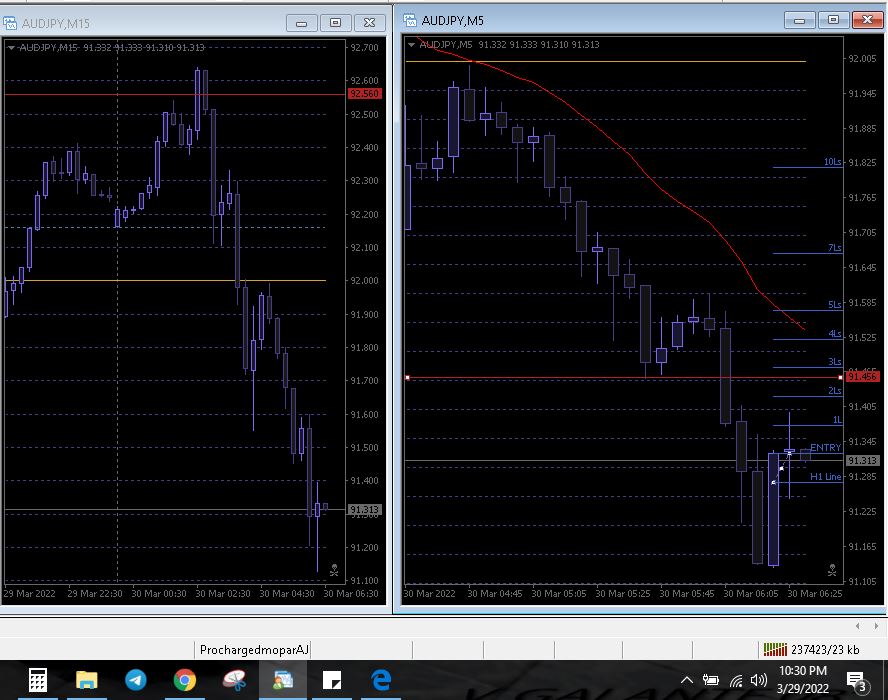Click the gray 91.313 current price label in M15

coord(364,510)
